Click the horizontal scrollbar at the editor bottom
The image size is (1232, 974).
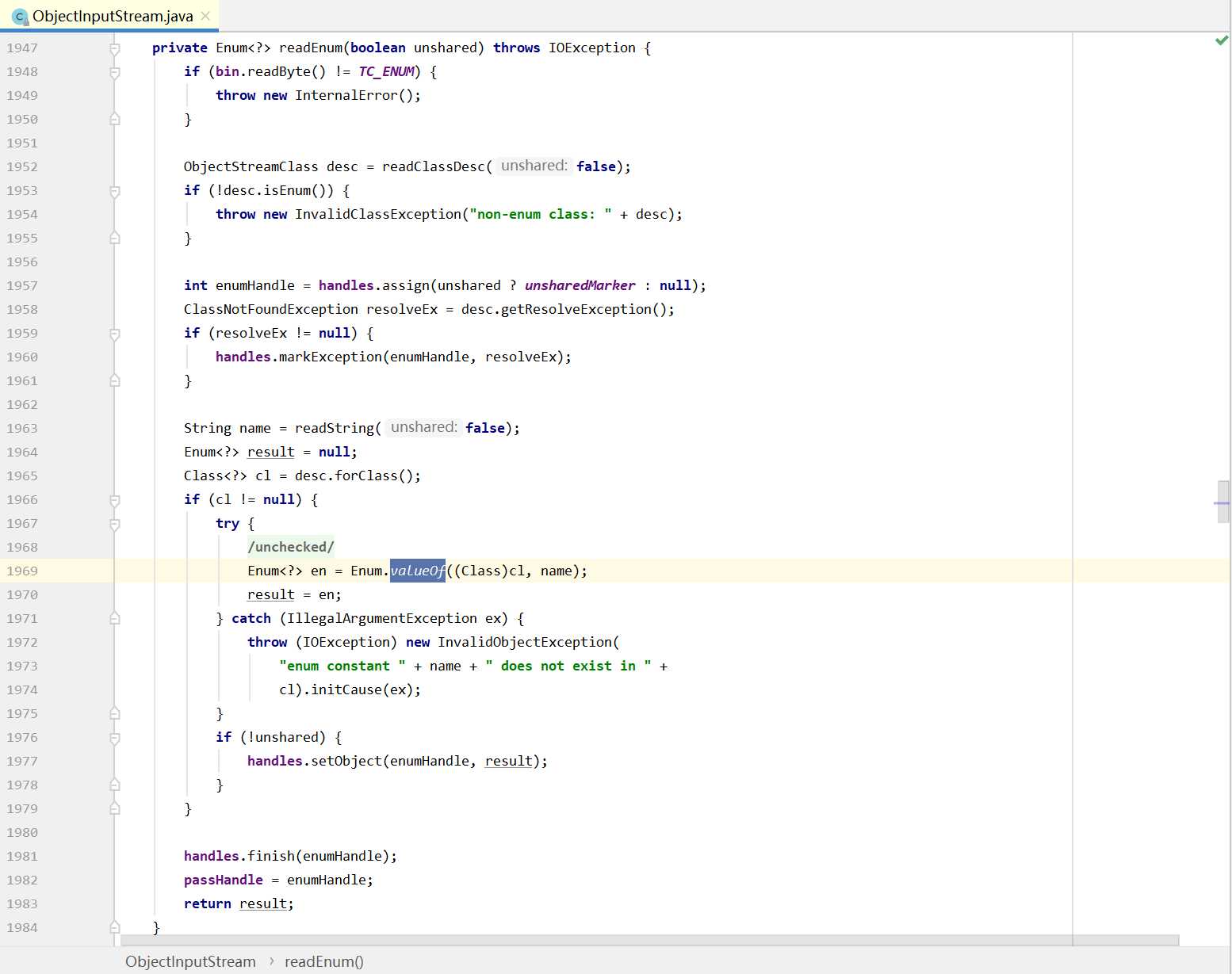coord(649,941)
